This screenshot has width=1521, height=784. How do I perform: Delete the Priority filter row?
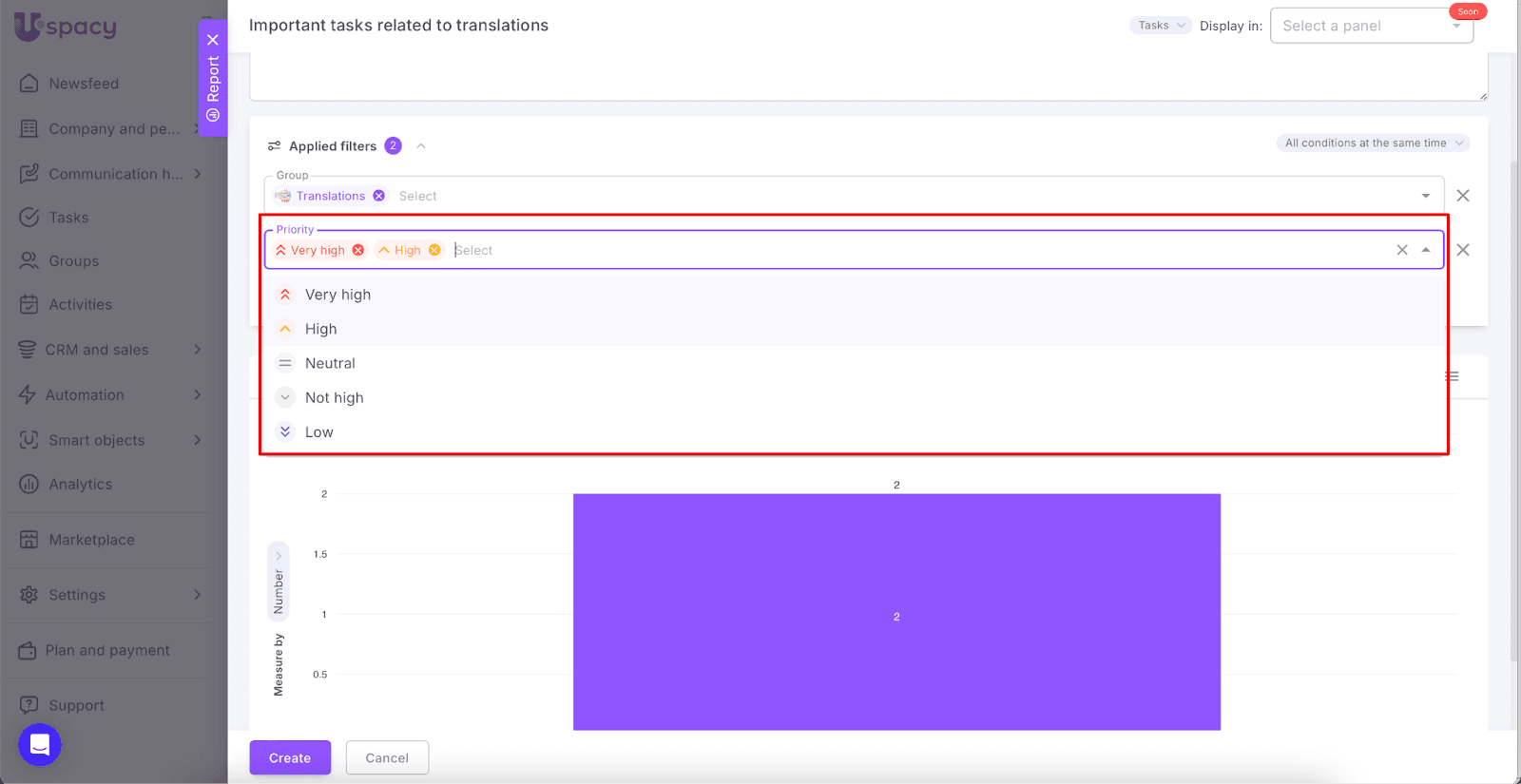point(1463,250)
